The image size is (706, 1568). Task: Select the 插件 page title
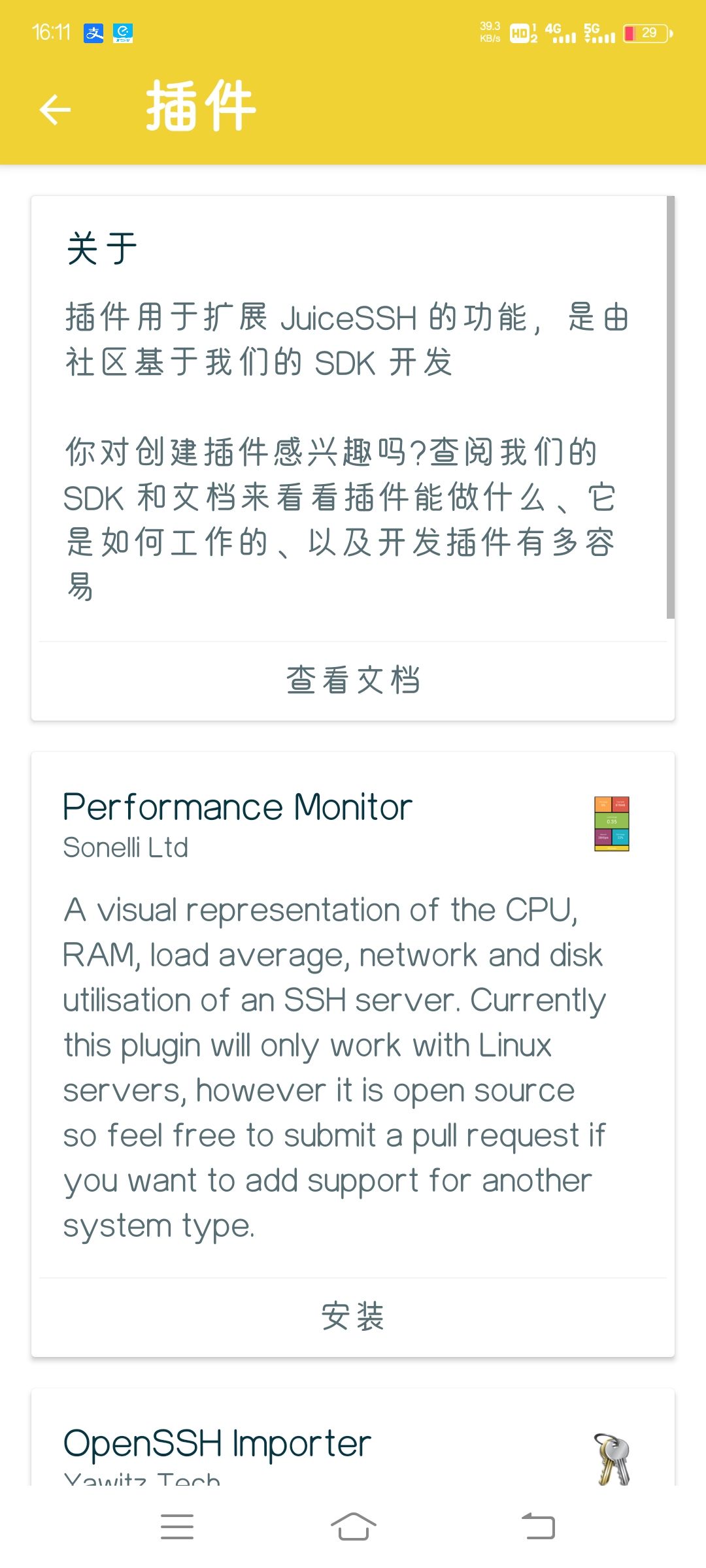tap(201, 106)
